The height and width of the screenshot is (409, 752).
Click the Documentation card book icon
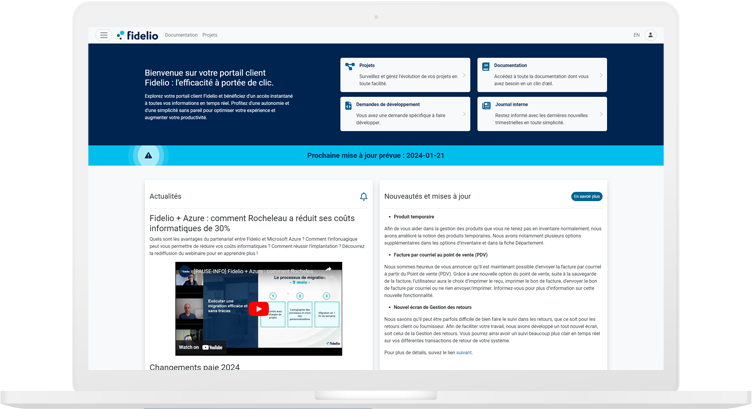point(486,67)
